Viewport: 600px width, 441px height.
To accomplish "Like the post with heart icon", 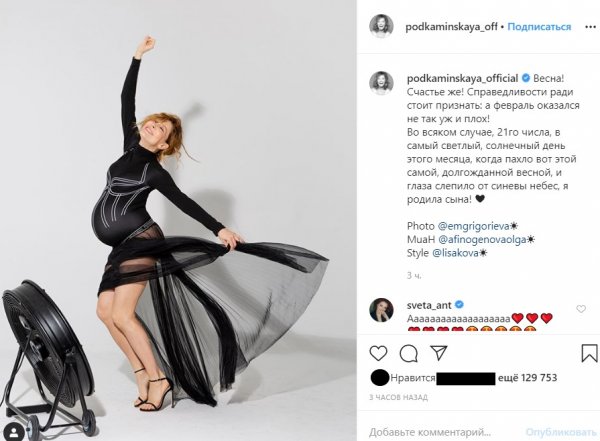I will pos(378,353).
